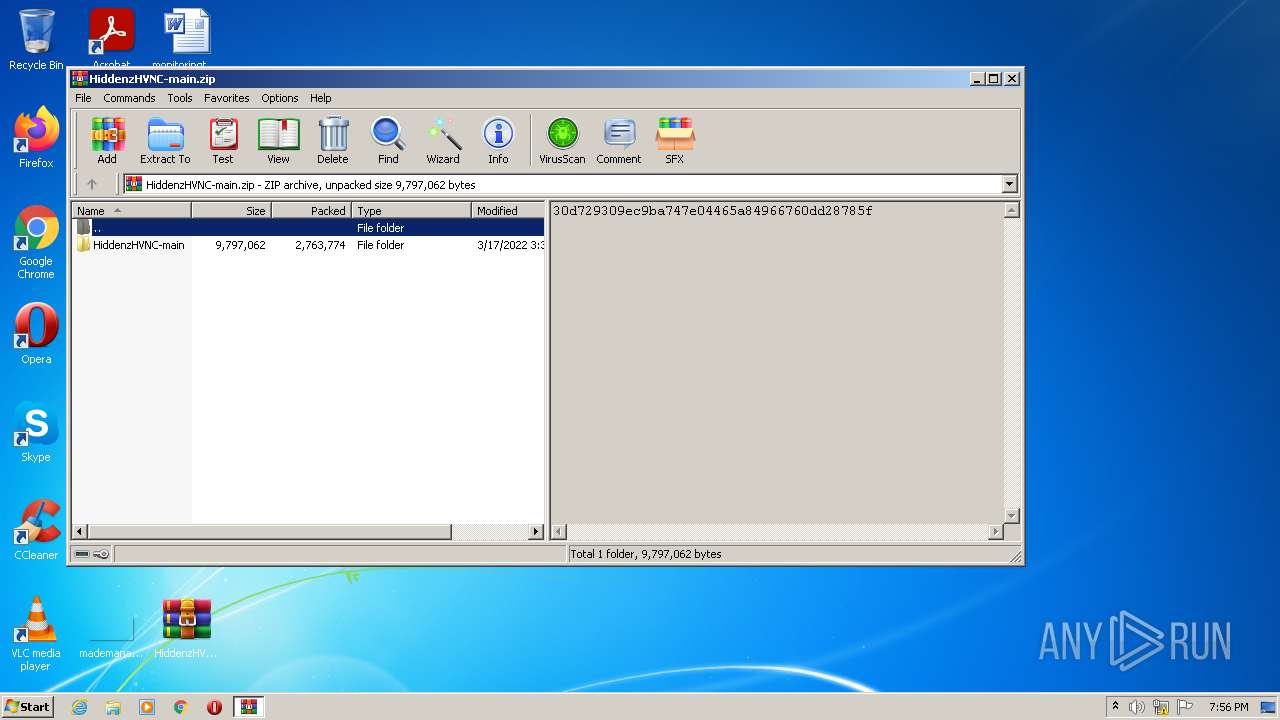Show archive Info
This screenshot has width=1280, height=720.
pos(498,140)
